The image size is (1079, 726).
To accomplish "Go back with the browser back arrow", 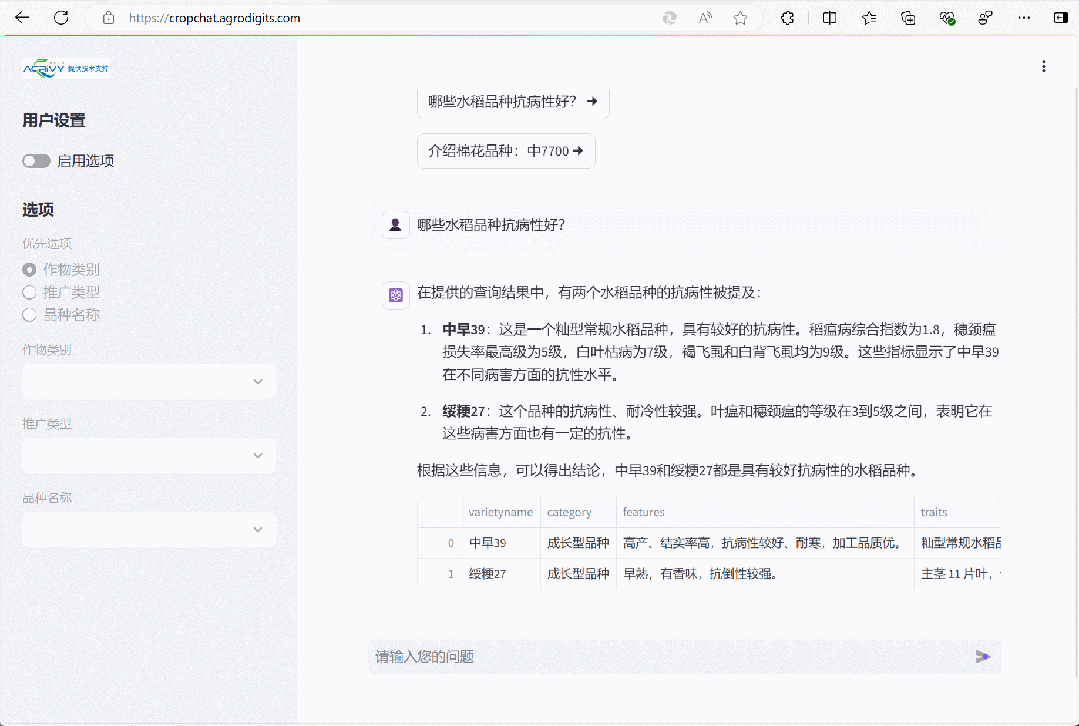I will 22,18.
